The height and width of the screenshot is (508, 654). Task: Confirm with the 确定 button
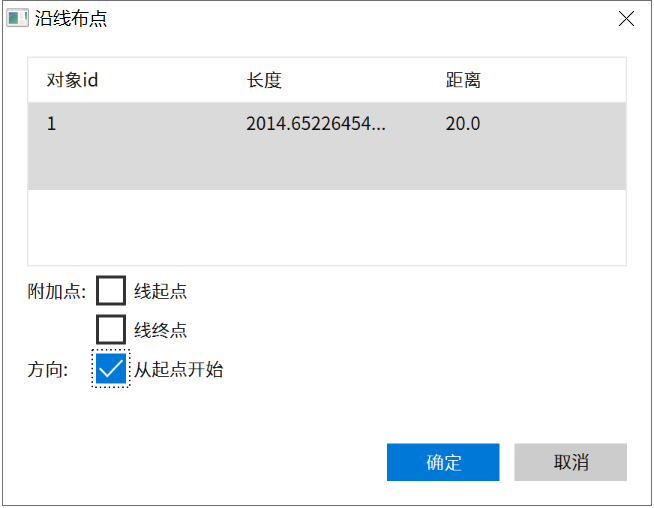(x=443, y=462)
